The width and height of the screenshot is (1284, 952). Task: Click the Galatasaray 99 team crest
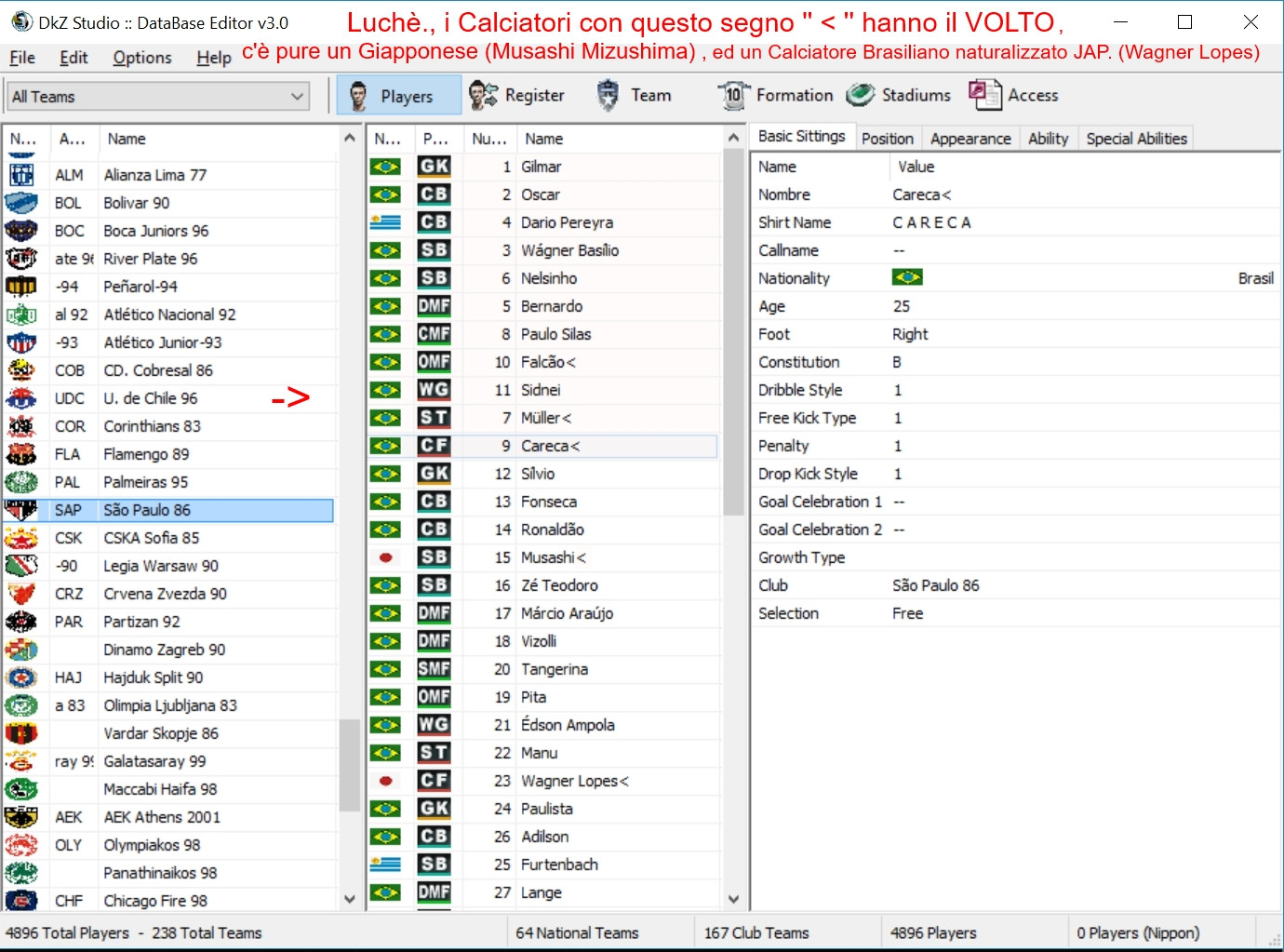21,761
